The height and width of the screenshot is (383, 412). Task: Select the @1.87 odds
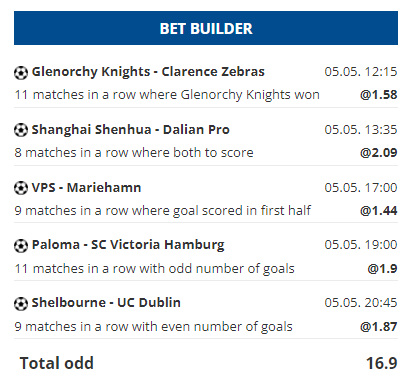(x=379, y=326)
